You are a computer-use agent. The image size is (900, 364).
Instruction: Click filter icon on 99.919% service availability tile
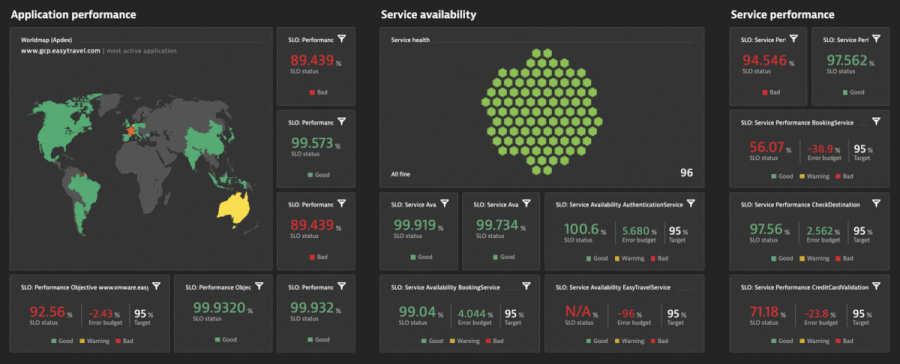coord(445,203)
